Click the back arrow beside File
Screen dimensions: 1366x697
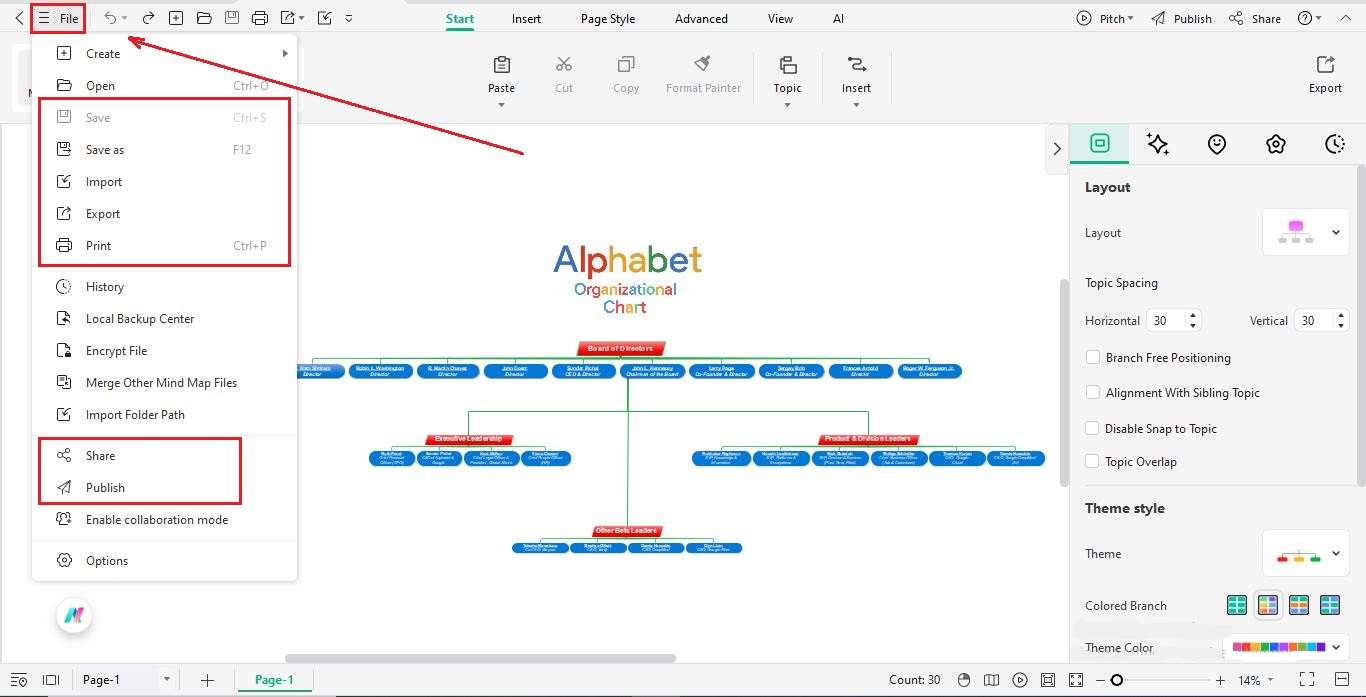pos(19,18)
